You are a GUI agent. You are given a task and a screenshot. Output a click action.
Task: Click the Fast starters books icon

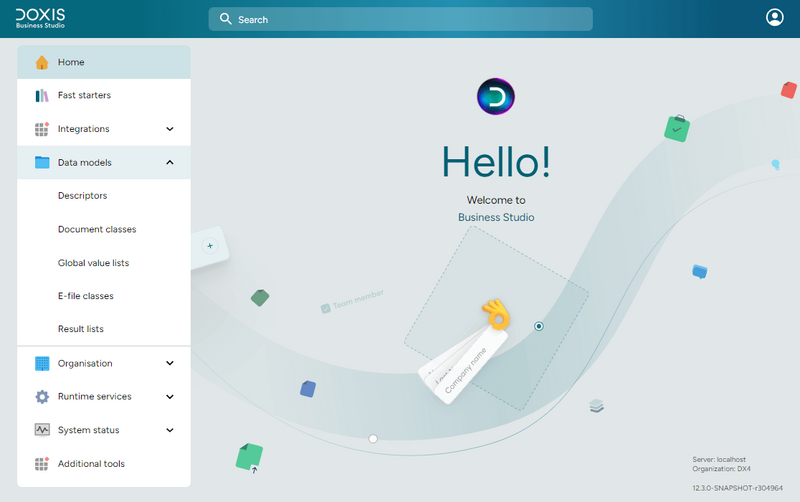(42, 96)
